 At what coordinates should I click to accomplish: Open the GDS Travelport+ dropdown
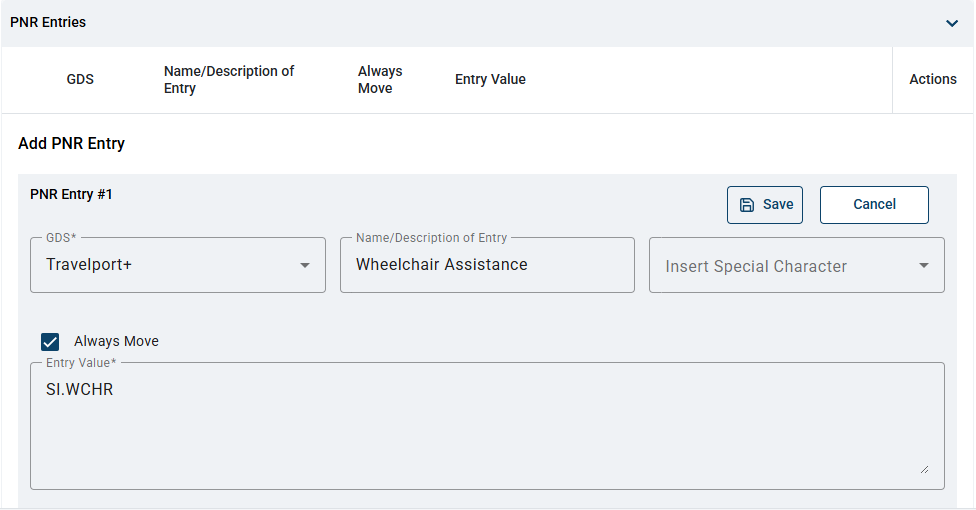coord(178,265)
